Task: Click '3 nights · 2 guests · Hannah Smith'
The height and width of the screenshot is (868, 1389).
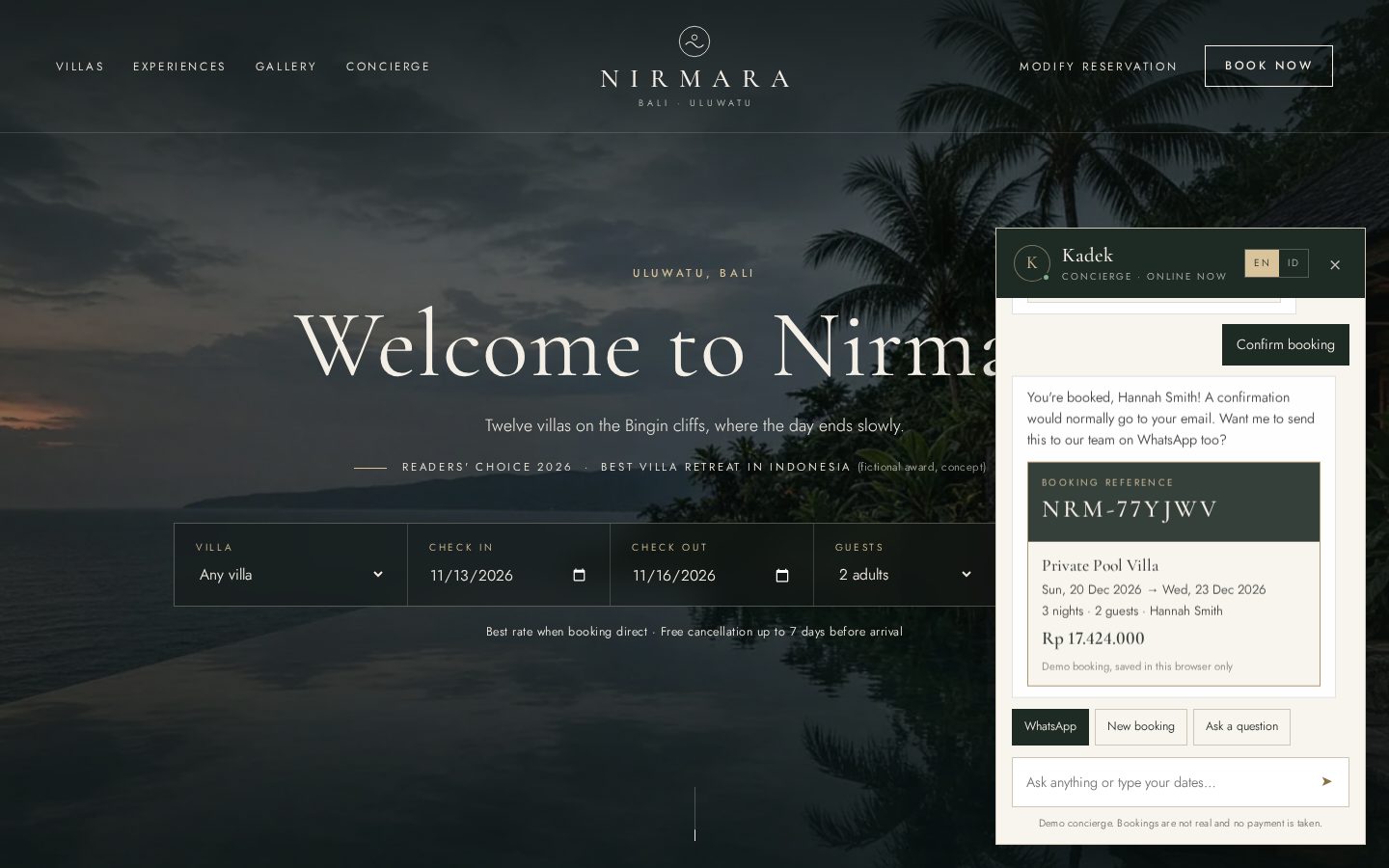Action: pos(1132,610)
